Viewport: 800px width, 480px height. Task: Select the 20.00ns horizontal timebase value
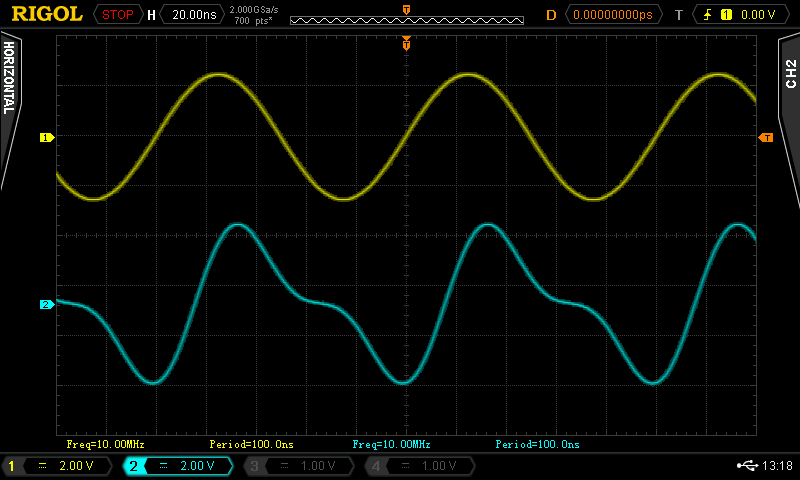click(194, 15)
